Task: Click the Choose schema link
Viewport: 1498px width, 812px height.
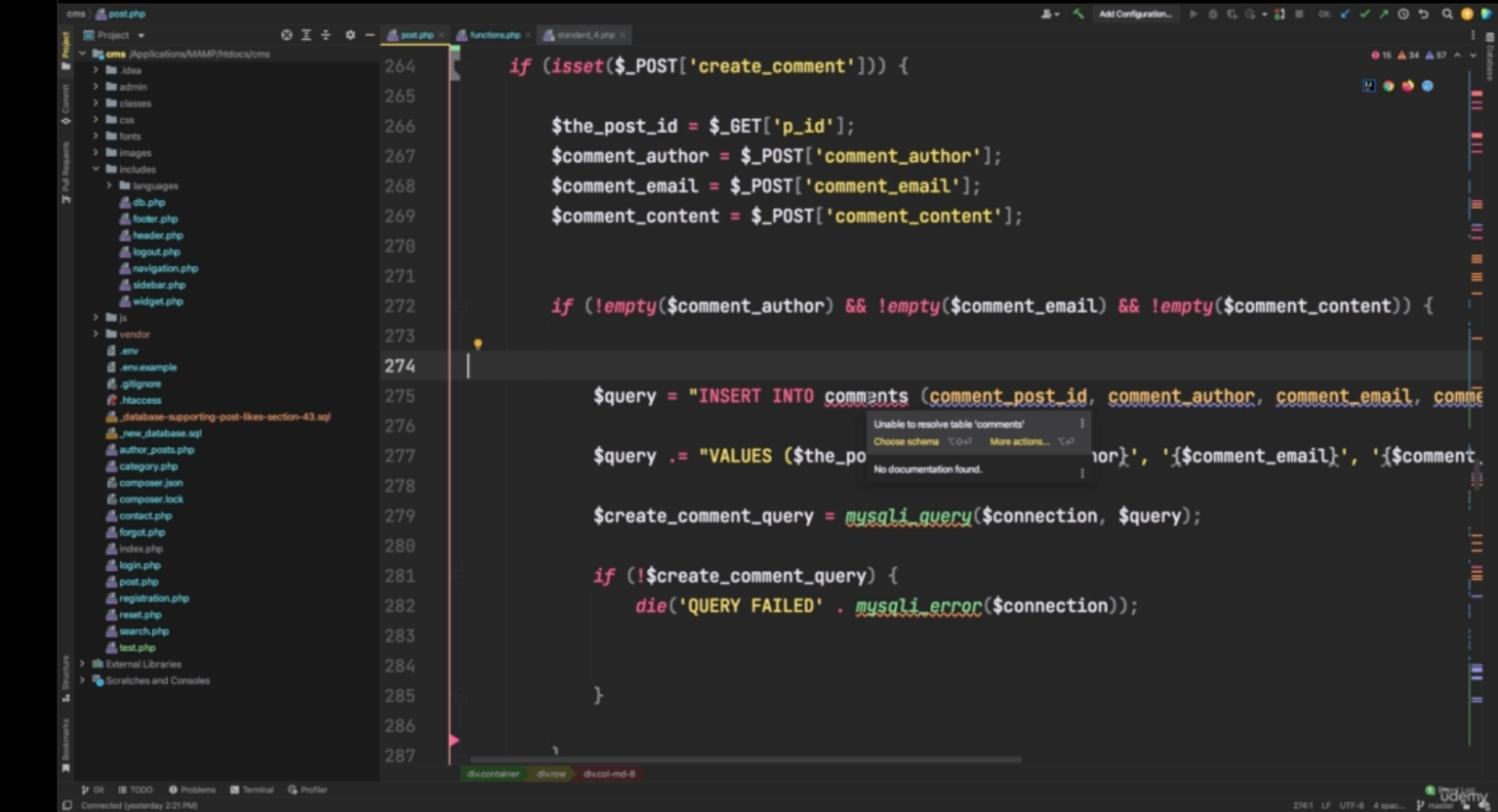Action: [906, 442]
